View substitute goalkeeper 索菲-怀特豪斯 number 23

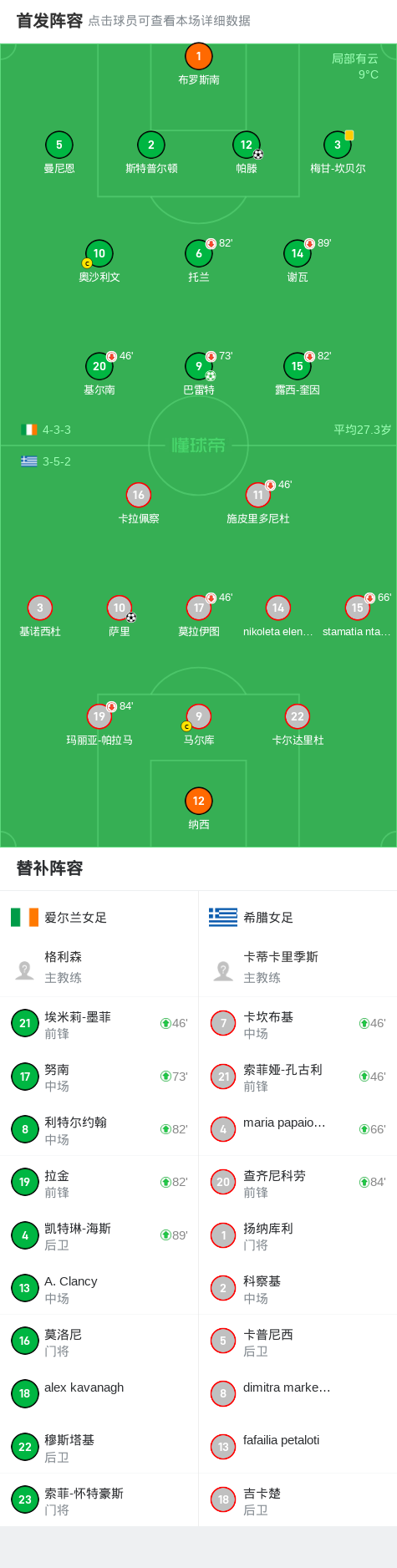99,1500
